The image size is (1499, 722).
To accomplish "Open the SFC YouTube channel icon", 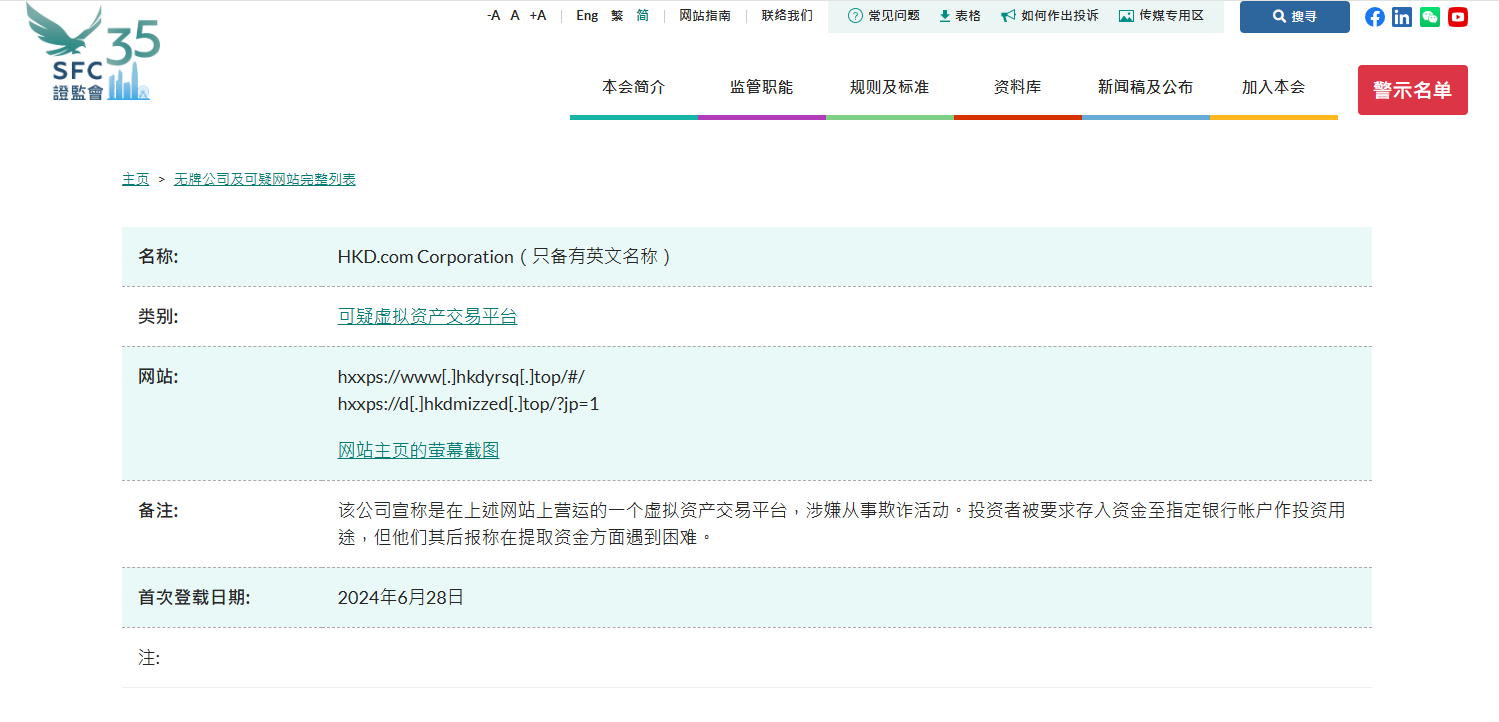I will point(1457,16).
